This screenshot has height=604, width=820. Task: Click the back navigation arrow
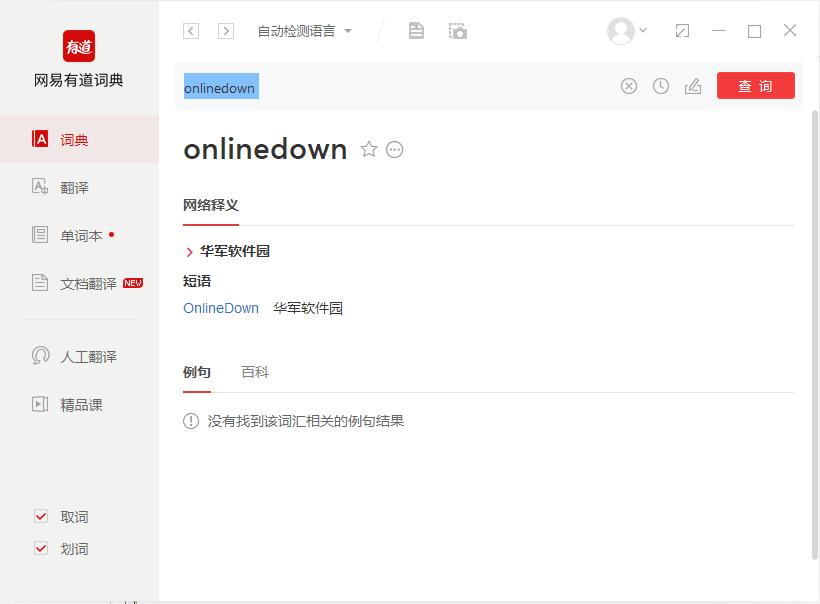click(190, 30)
